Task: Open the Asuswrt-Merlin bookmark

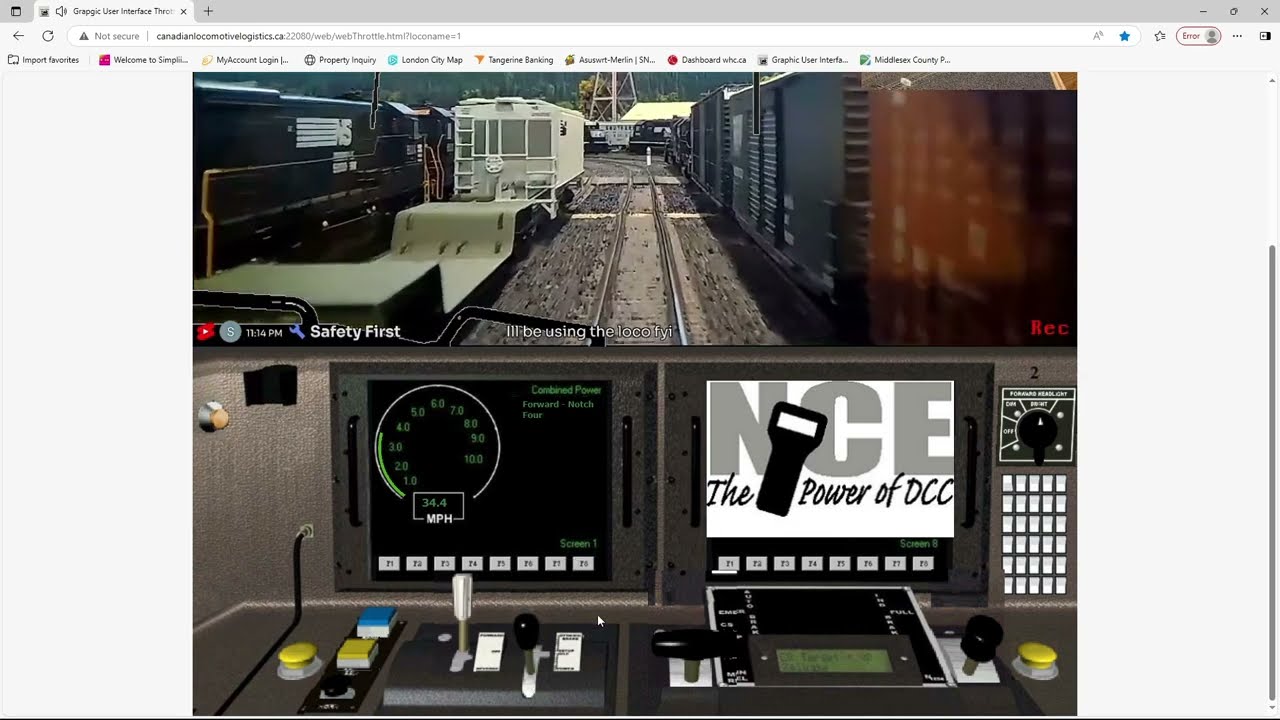Action: pos(610,60)
